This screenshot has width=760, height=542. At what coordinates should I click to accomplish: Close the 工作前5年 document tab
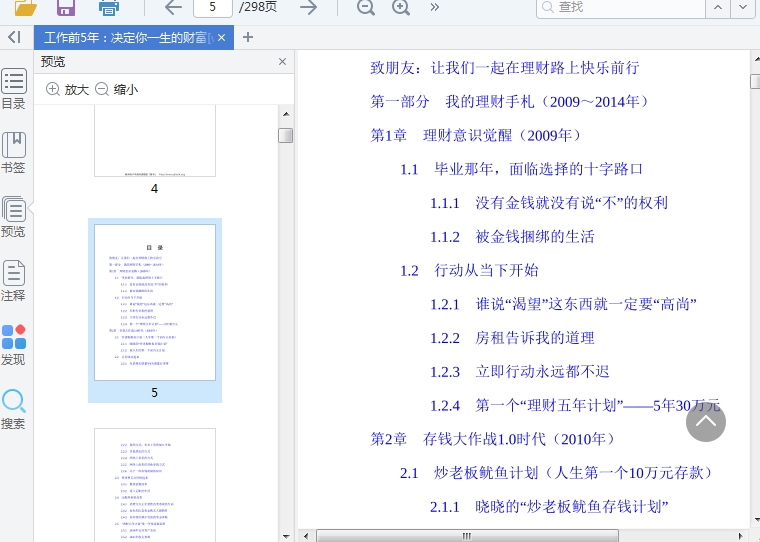point(222,37)
